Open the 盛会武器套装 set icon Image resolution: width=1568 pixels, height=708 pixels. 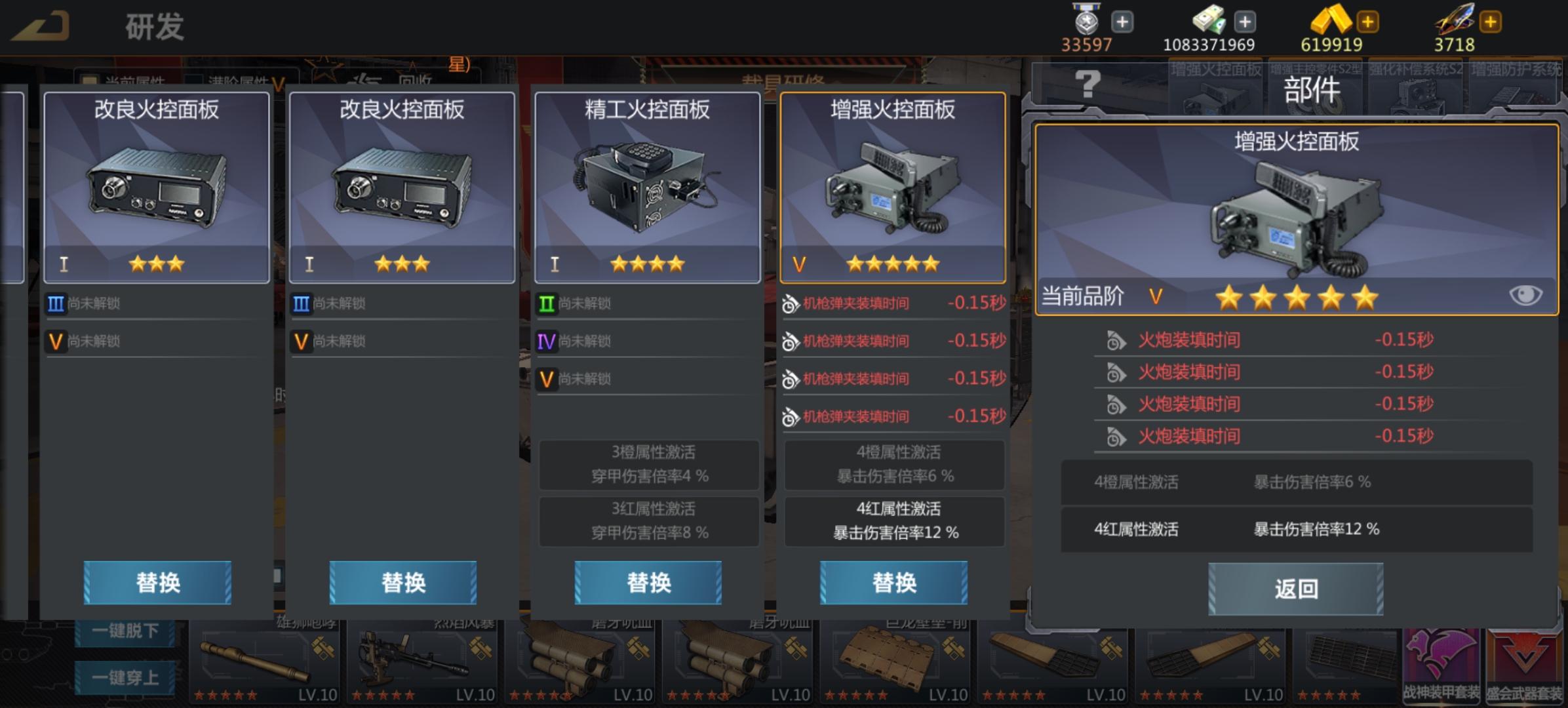click(1525, 666)
